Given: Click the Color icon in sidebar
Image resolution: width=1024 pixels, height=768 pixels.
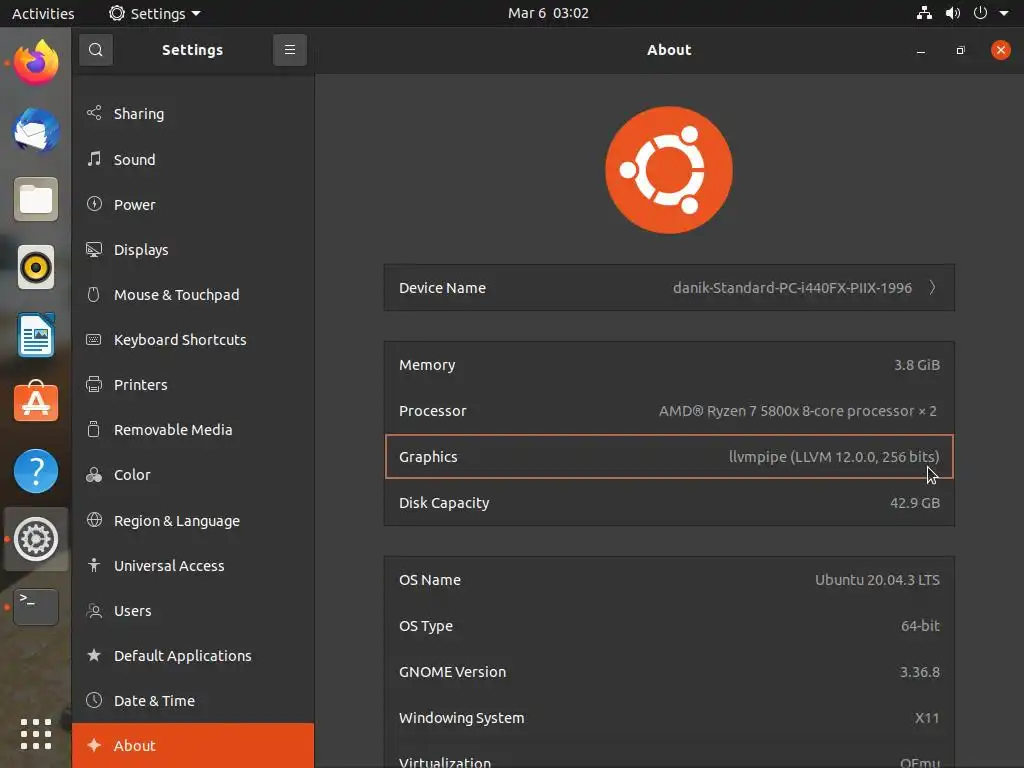Looking at the screenshot, I should [x=94, y=475].
